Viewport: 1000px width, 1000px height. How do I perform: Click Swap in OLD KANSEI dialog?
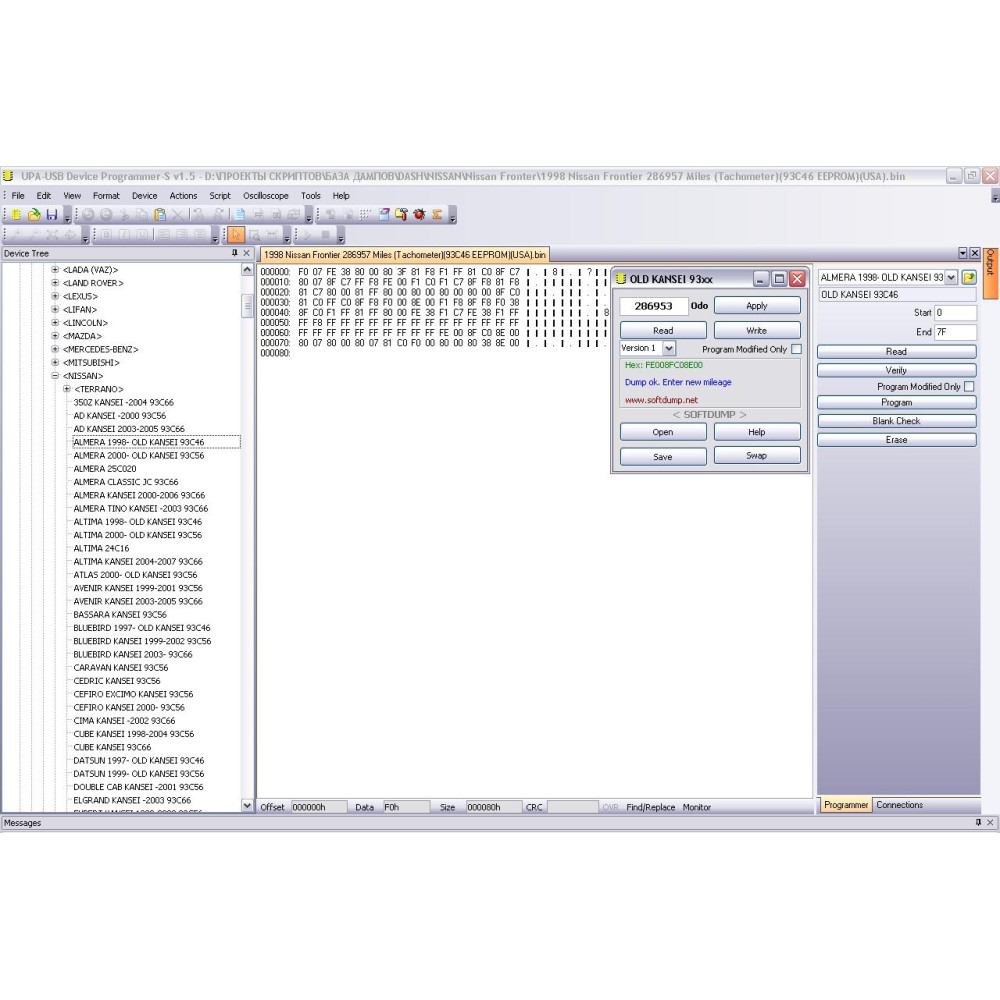coord(757,455)
